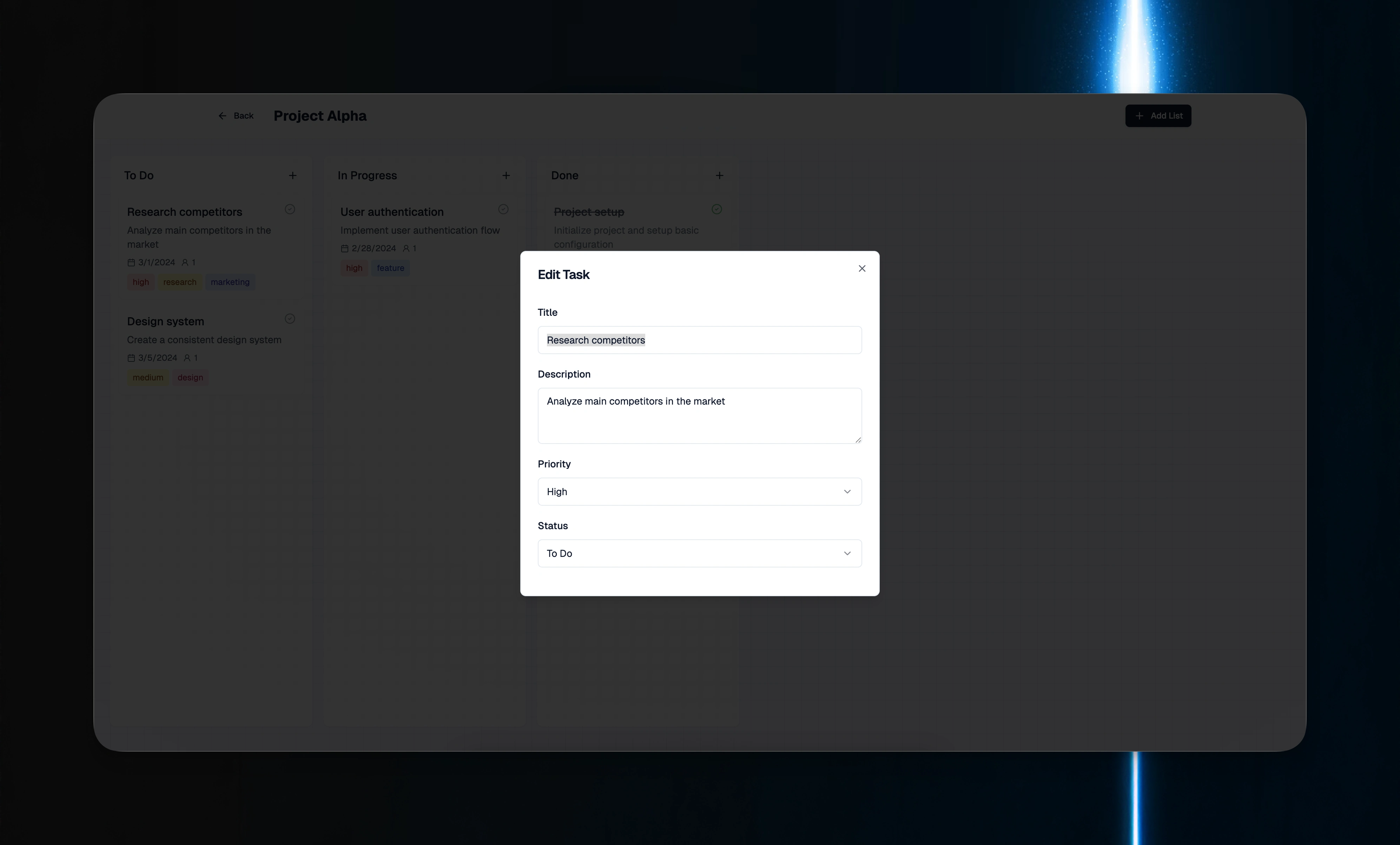Viewport: 1400px width, 845px height.
Task: Open the Priority dropdown showing High
Action: pos(699,491)
